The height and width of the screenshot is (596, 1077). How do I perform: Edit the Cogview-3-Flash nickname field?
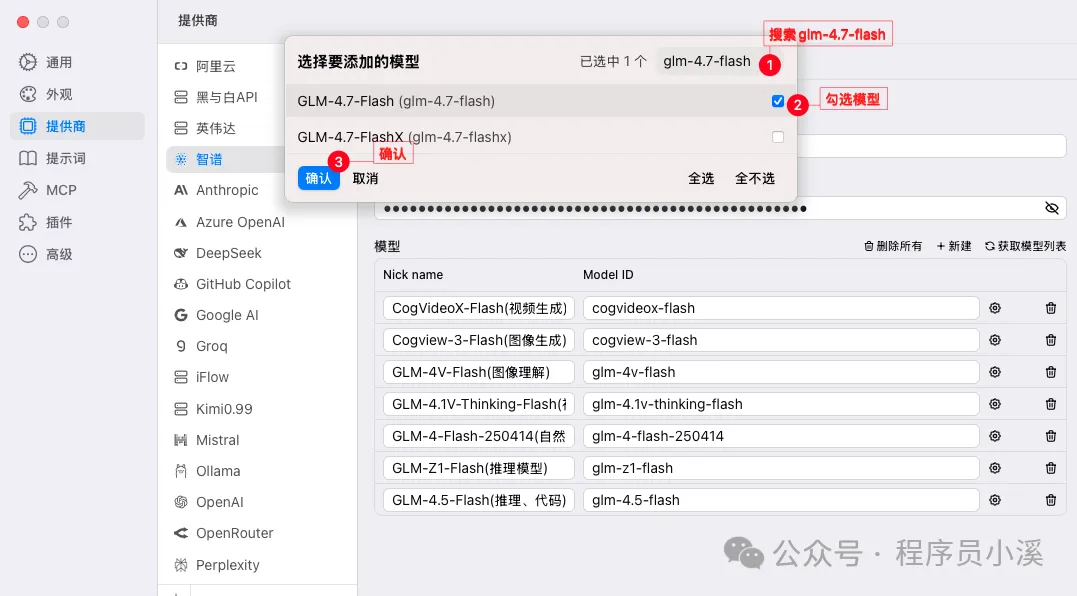tap(479, 340)
